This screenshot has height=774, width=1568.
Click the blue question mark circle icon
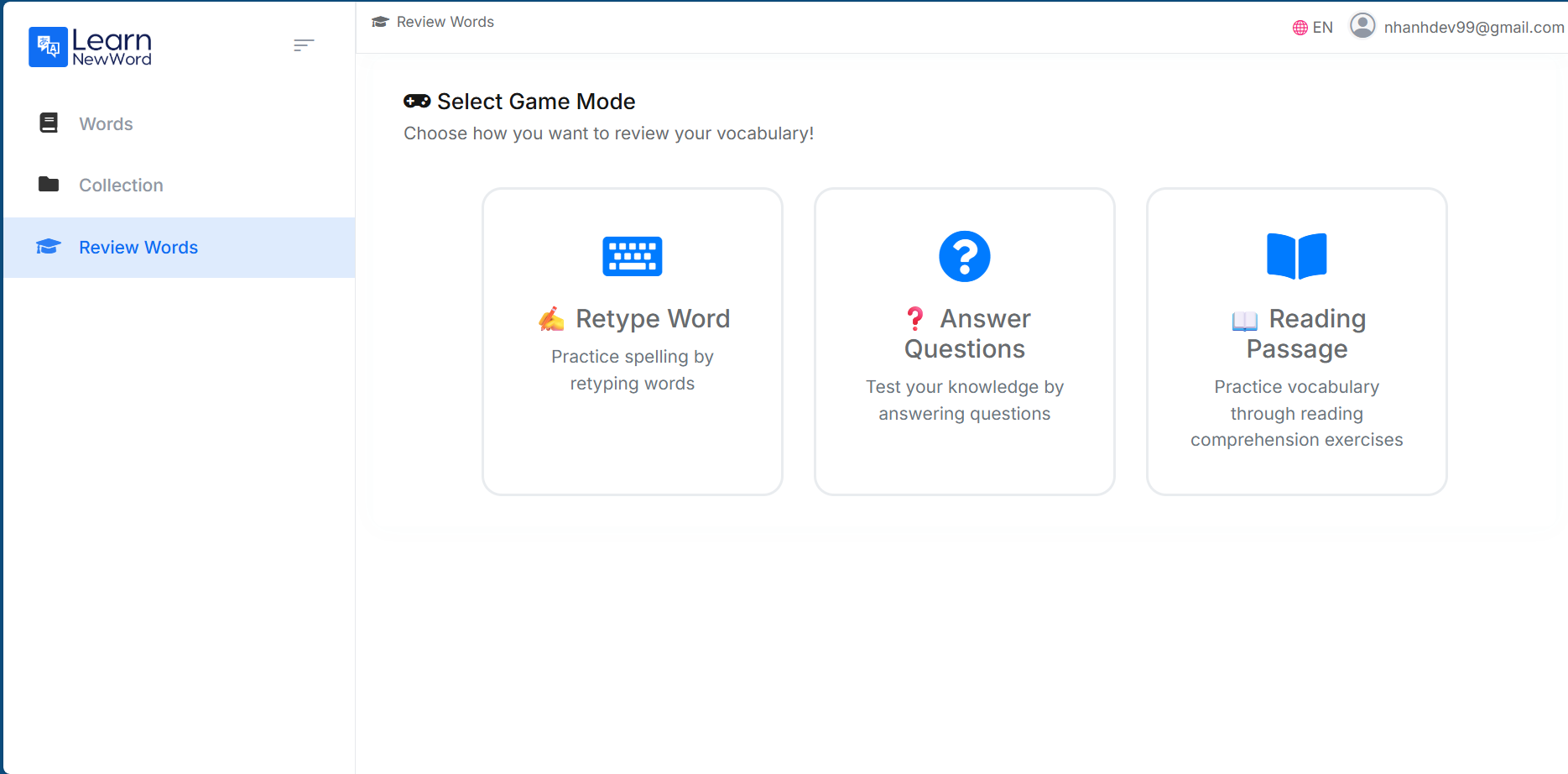[964, 256]
